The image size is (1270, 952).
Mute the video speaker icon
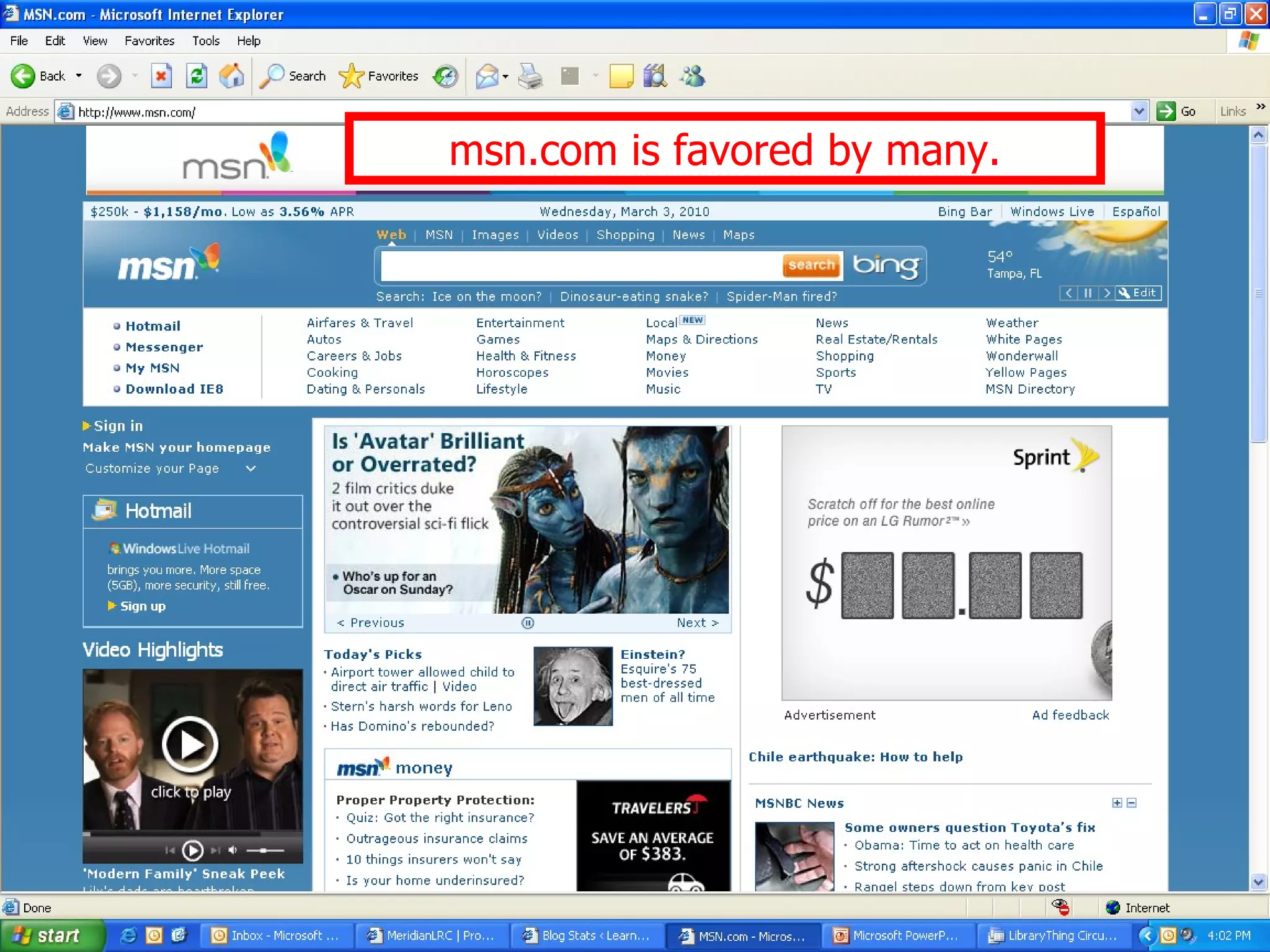coord(233,850)
